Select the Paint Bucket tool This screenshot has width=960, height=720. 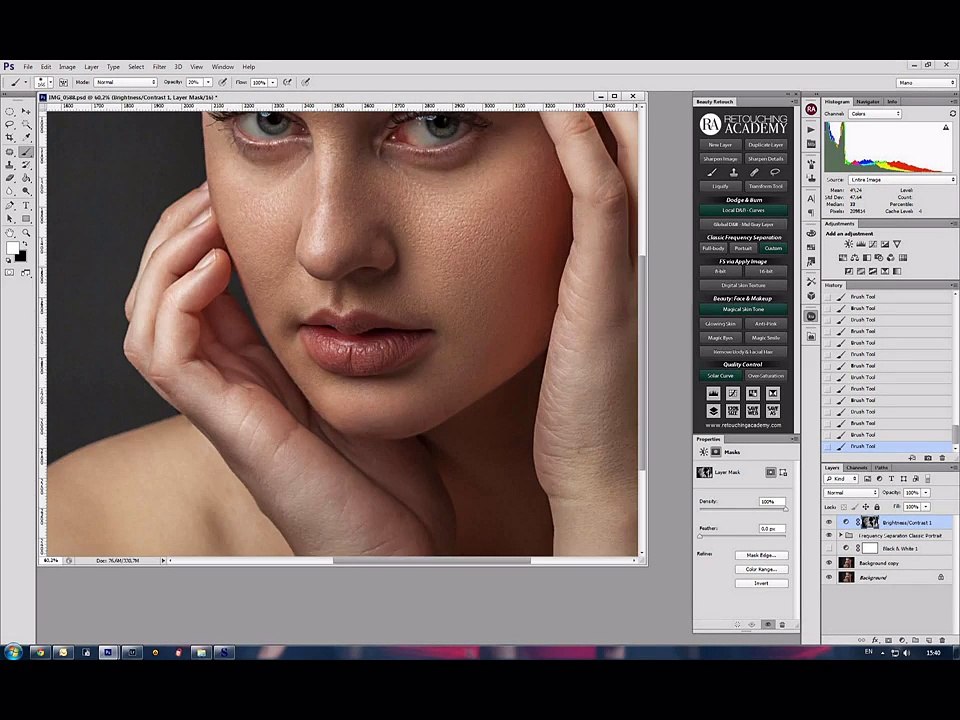(x=26, y=178)
